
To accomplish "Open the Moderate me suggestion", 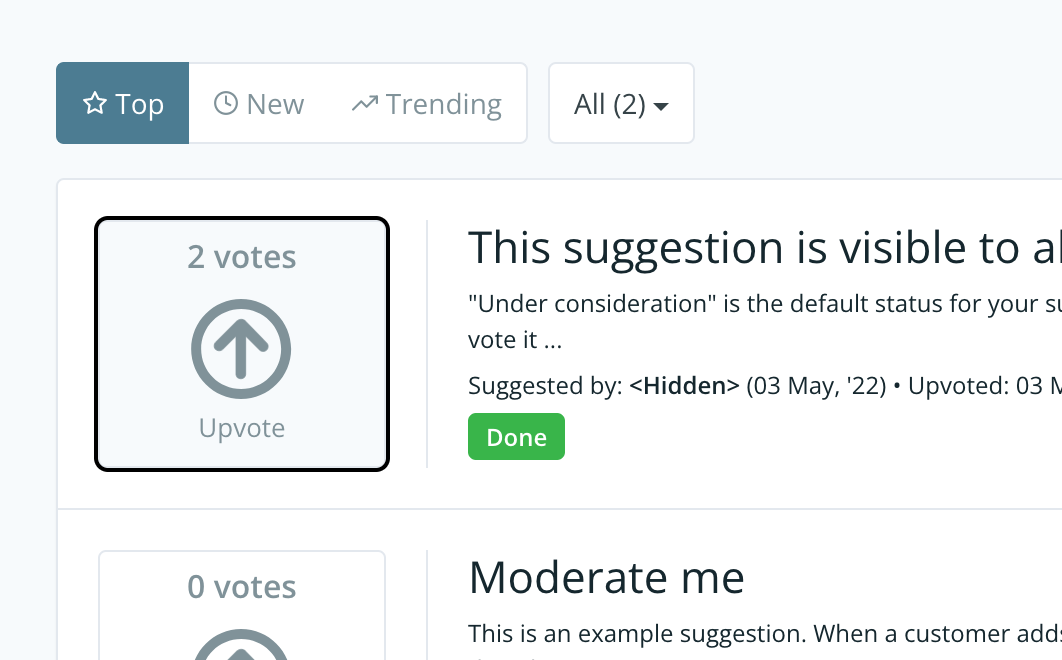I will point(606,577).
